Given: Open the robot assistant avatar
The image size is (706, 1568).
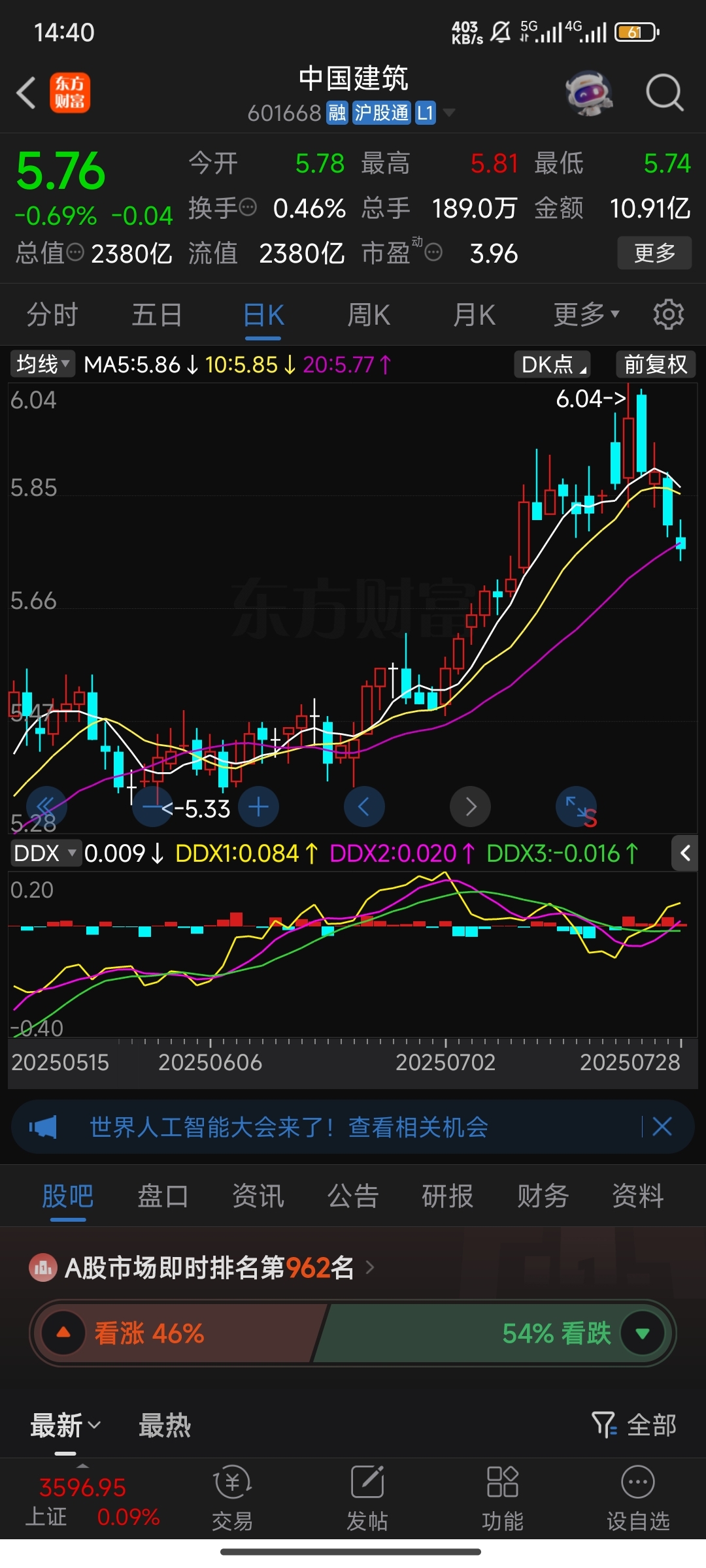Looking at the screenshot, I should 589,93.
